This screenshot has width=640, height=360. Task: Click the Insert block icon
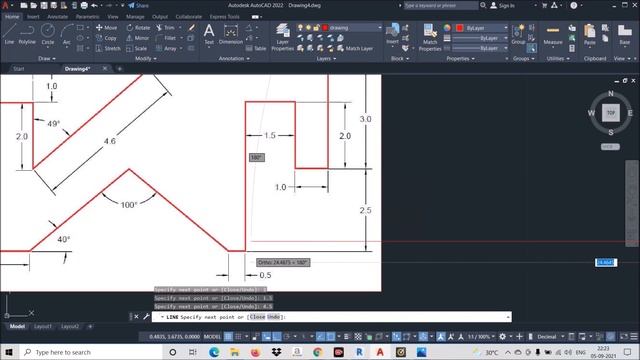(x=393, y=33)
